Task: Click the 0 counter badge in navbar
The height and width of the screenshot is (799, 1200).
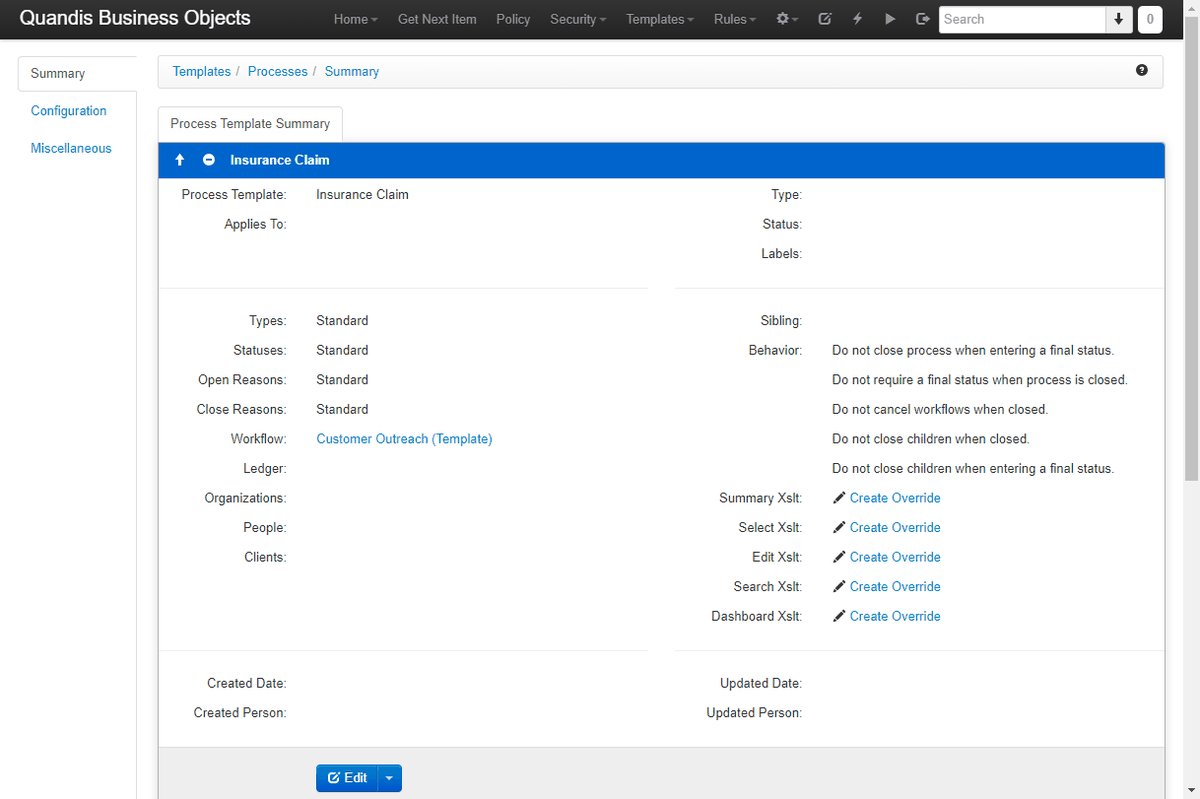Action: pyautogui.click(x=1150, y=19)
